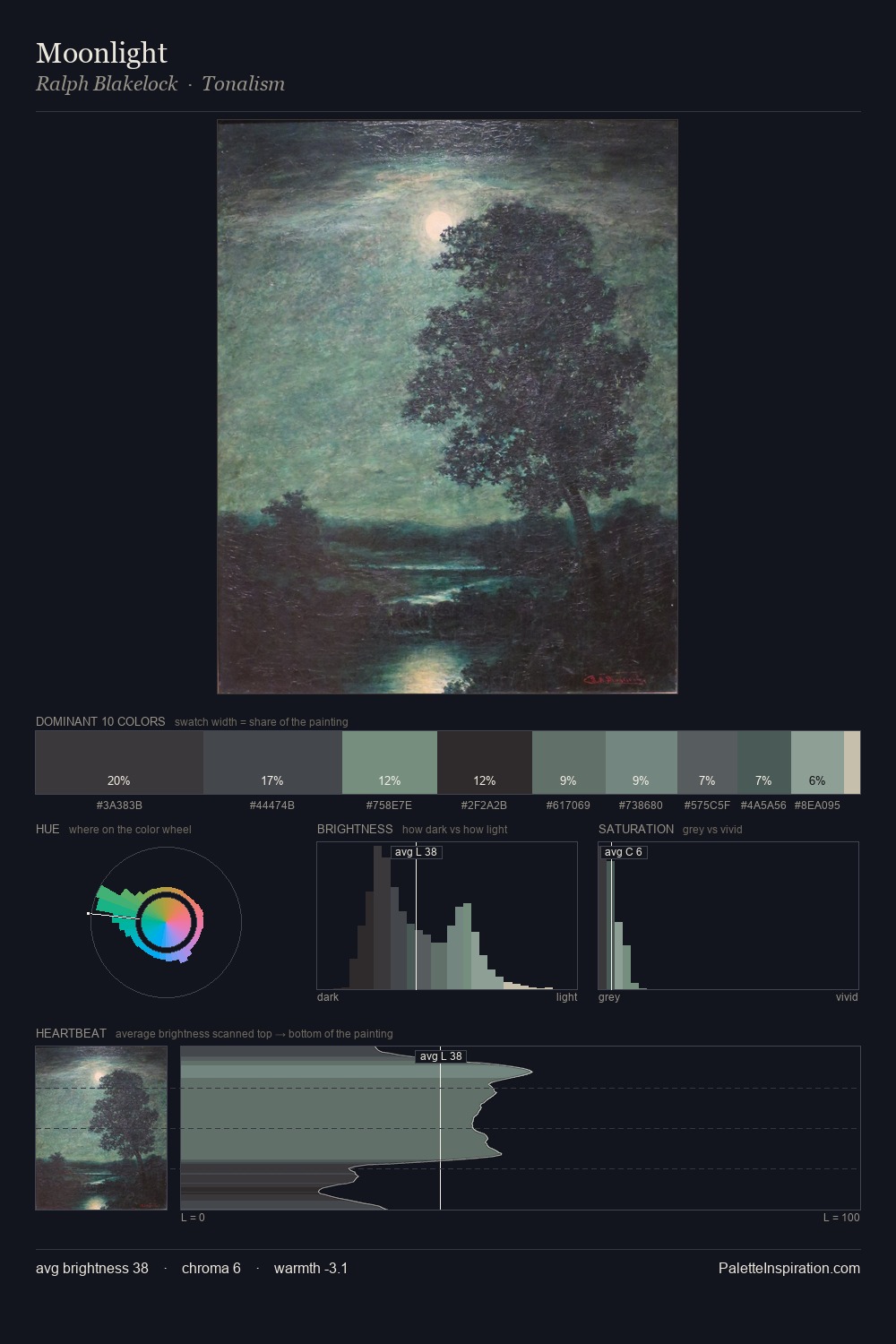Click the hex code #2F2A2B text
The height and width of the screenshot is (1344, 896).
tap(485, 806)
